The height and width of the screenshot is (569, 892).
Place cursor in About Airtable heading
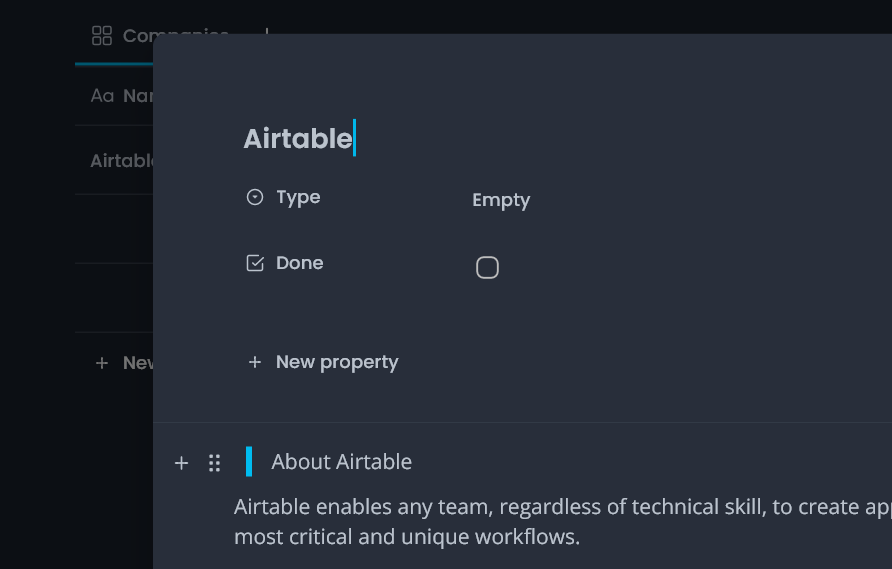pyautogui.click(x=341, y=461)
